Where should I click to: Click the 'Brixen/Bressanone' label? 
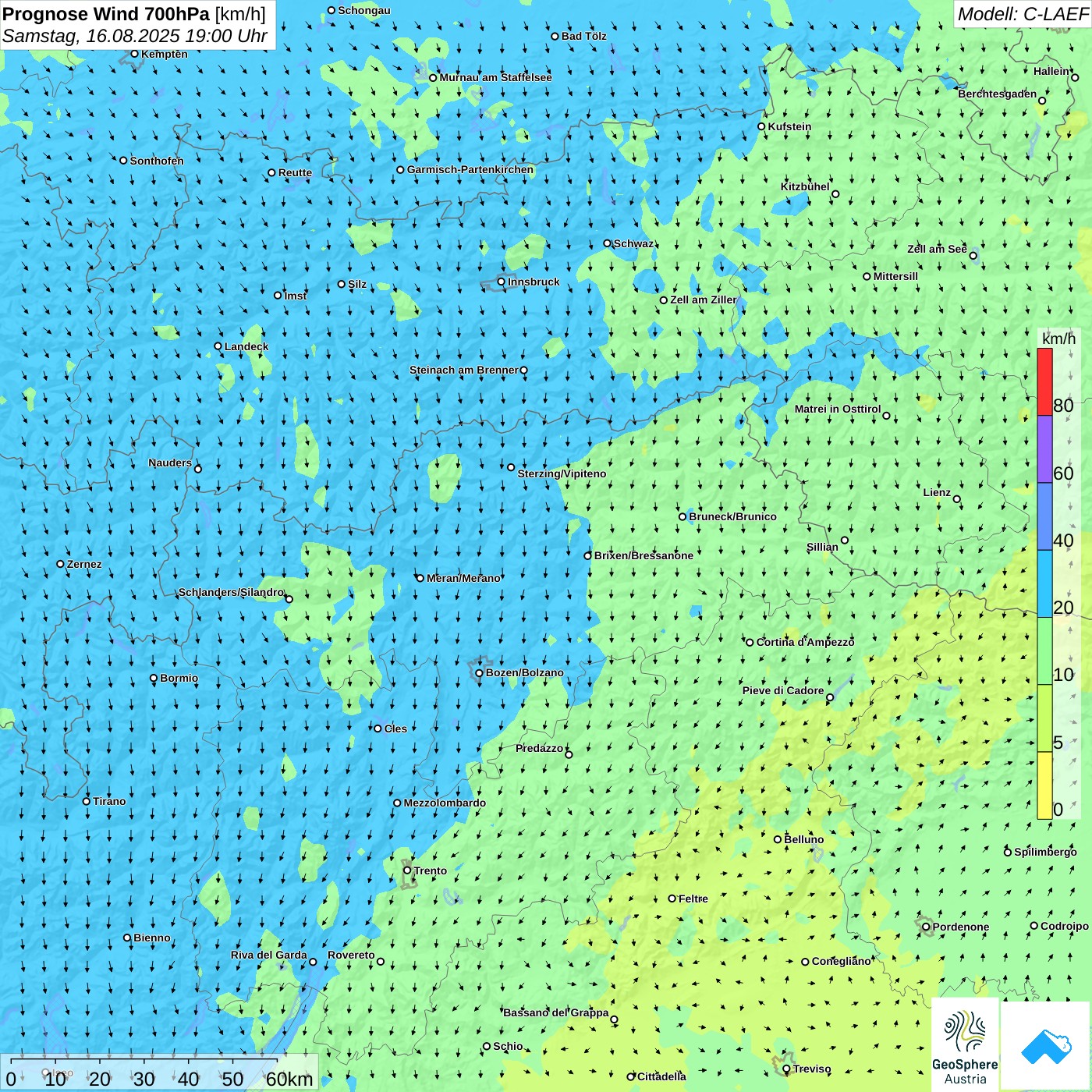(643, 555)
